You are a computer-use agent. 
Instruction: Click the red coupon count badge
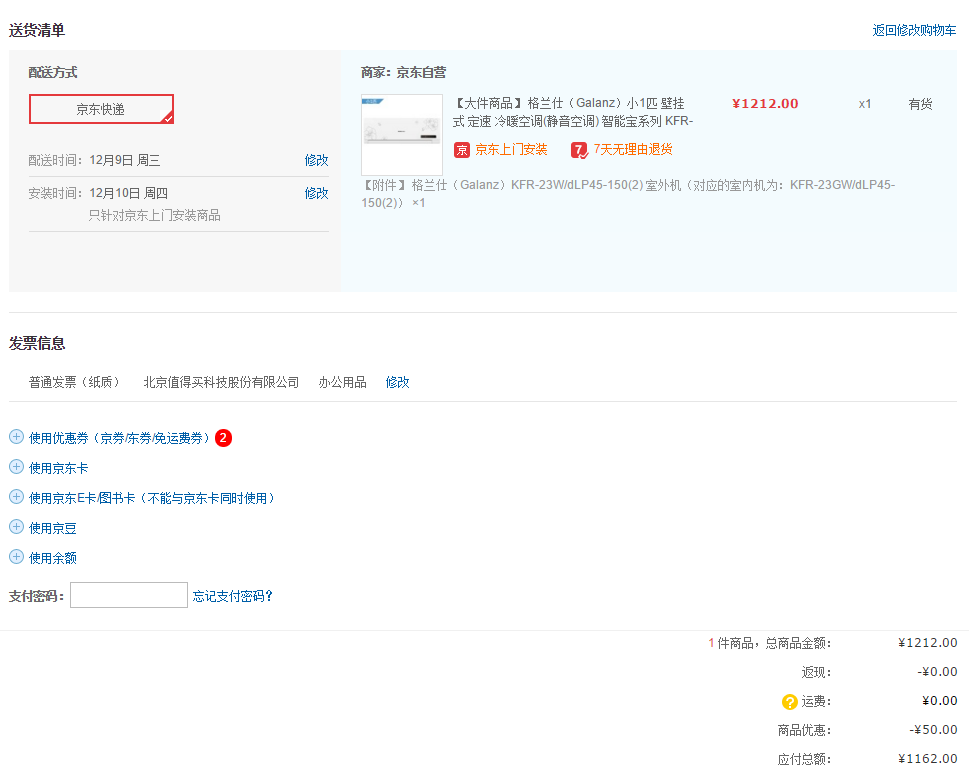[x=223, y=438]
